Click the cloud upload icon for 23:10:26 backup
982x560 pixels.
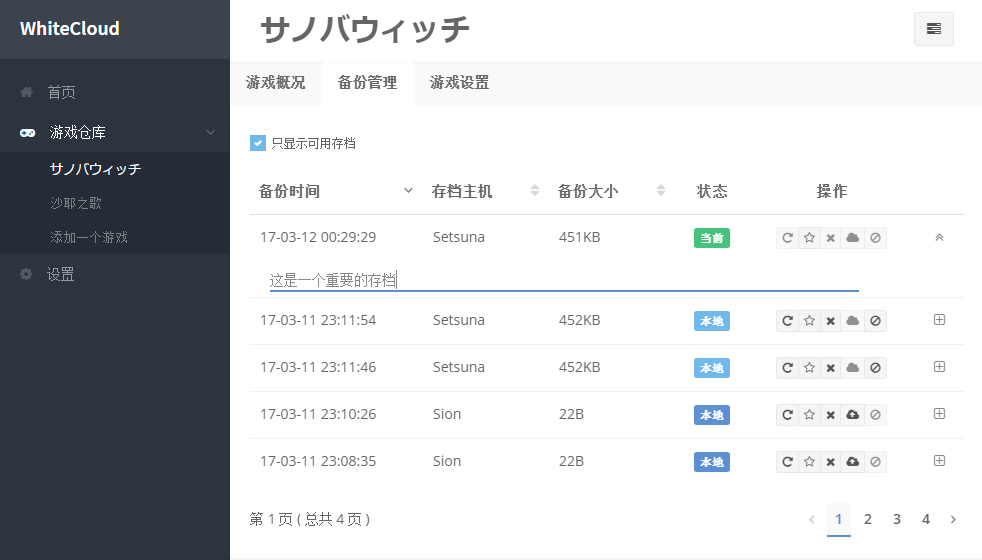[853, 415]
